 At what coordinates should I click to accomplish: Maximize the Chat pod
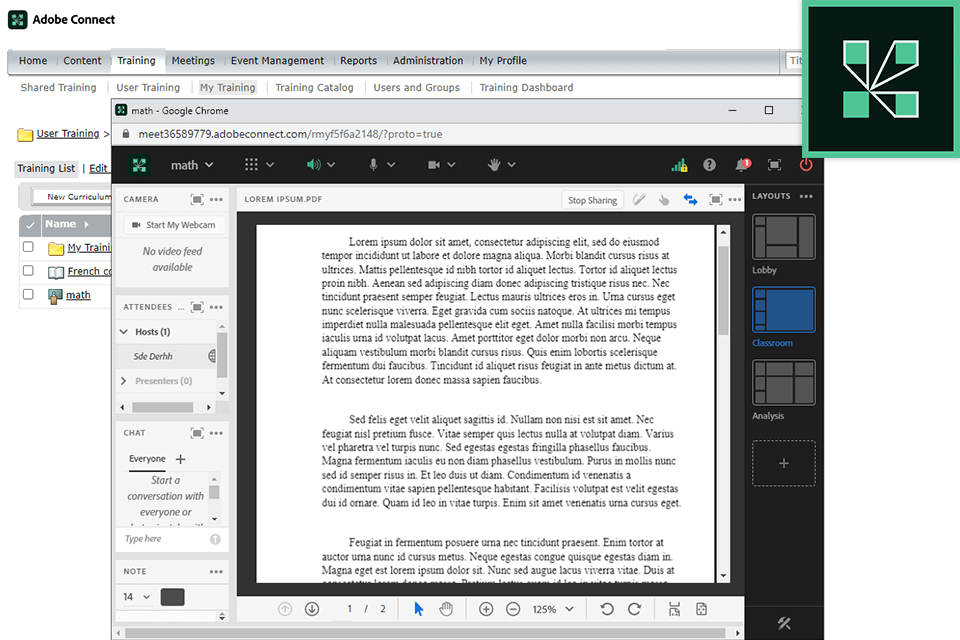197,433
